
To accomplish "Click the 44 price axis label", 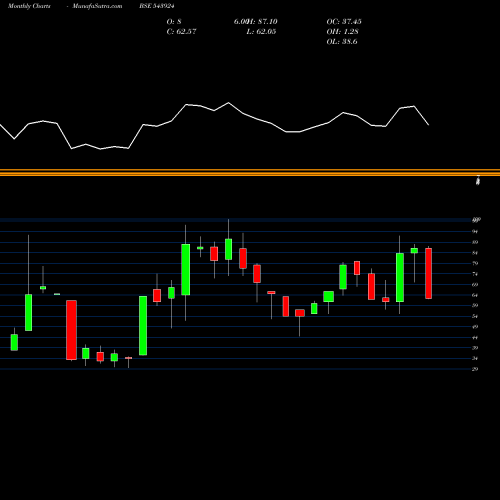I will coord(475,337).
